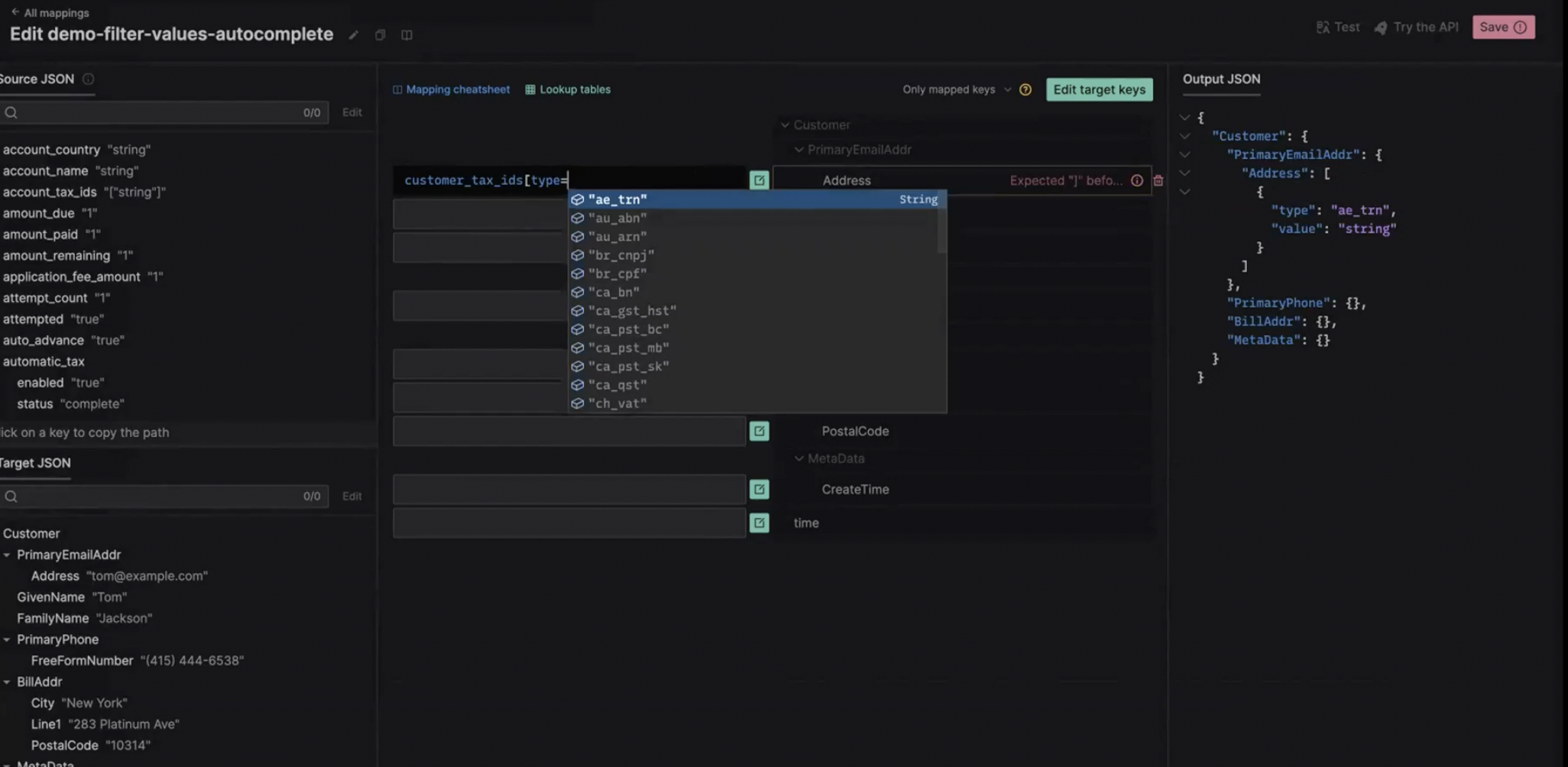Select "br_cnpj" autocomplete suggestion
Viewport: 1568px width, 767px height.
[753, 255]
